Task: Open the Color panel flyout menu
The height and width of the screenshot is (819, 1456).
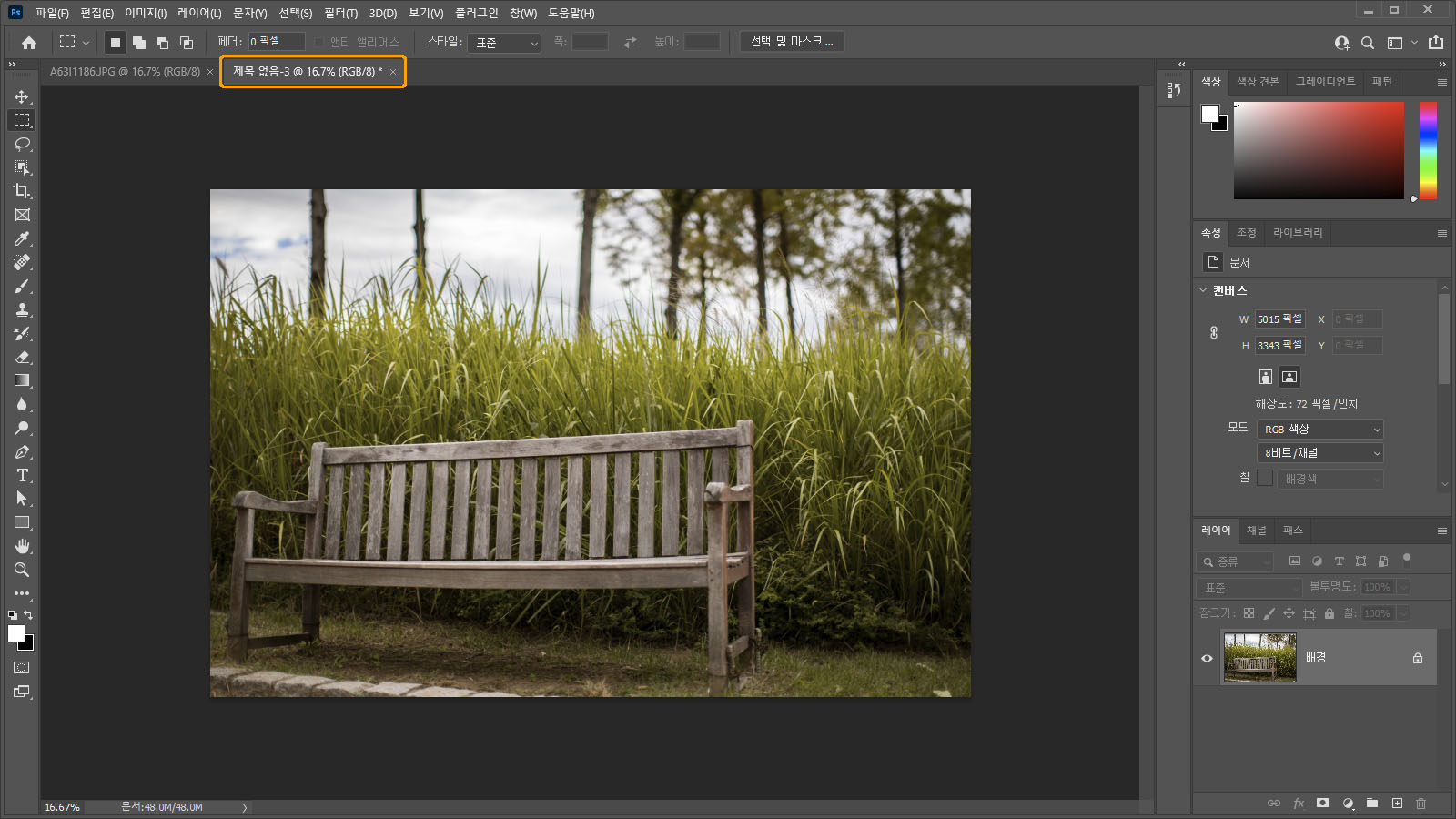Action: click(1441, 82)
